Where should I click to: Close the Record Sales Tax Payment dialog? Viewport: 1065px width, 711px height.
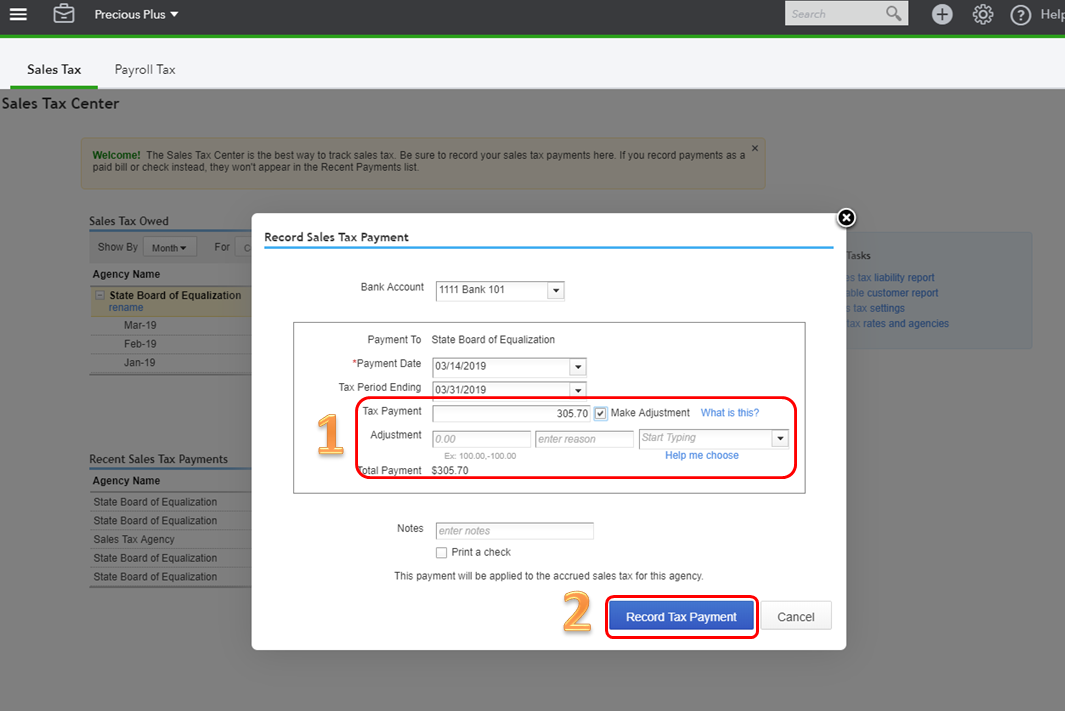[845, 217]
